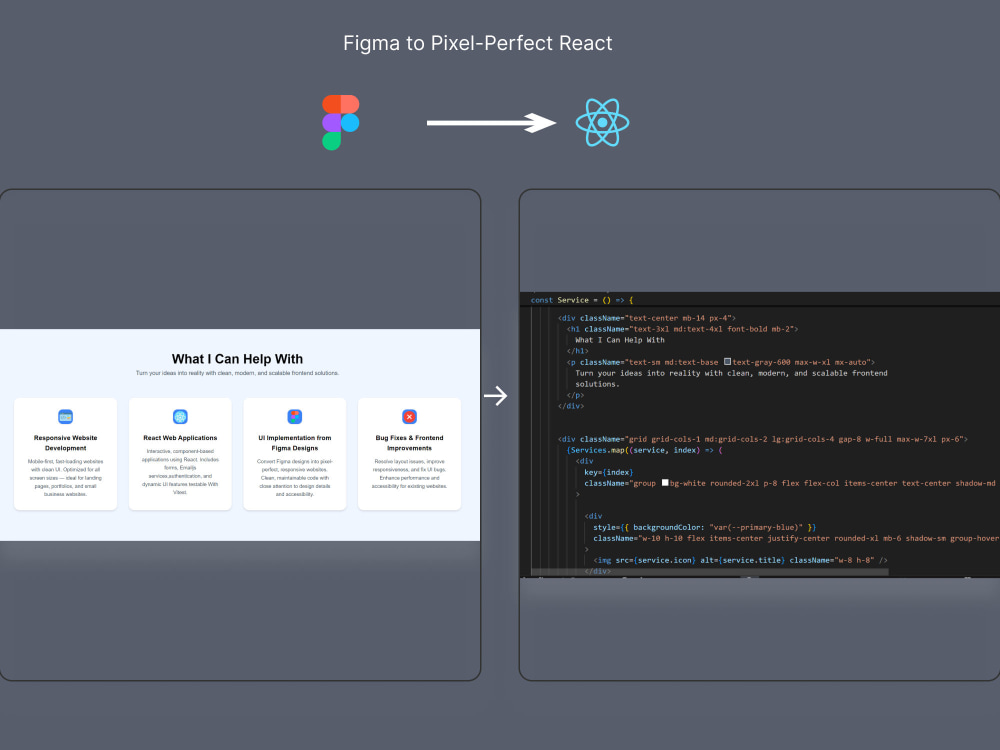
Task: Select the 'Figma to Pixel-Perfect React' title
Action: click(478, 43)
